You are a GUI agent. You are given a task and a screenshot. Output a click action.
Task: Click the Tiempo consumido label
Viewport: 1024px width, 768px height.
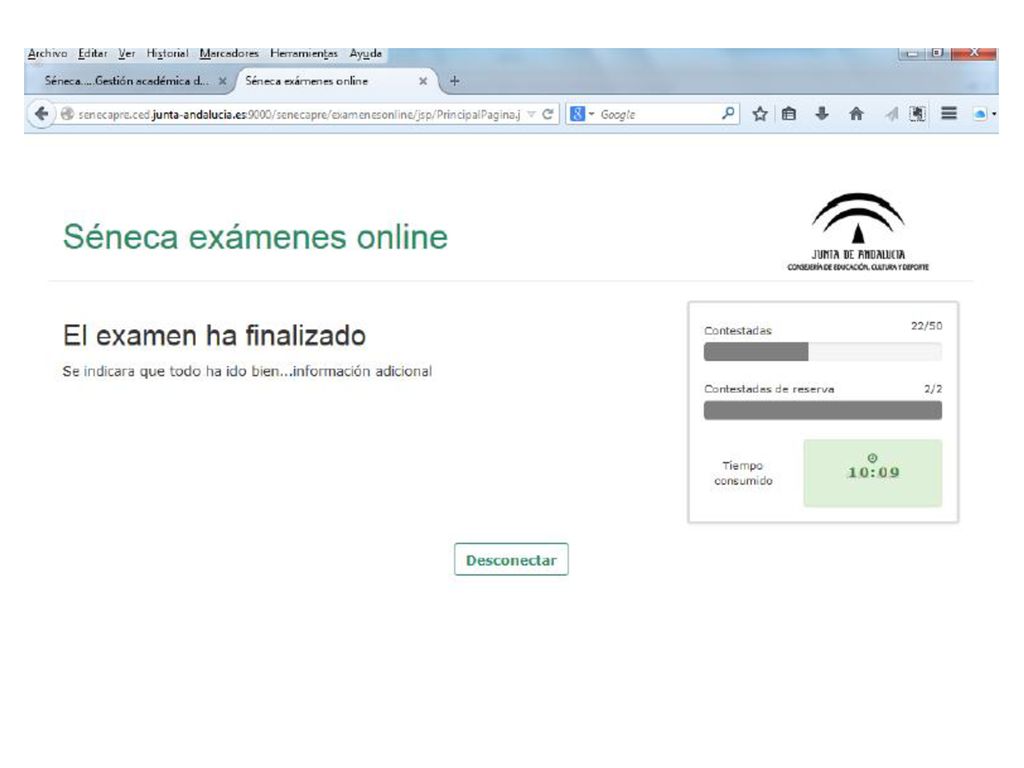743,473
